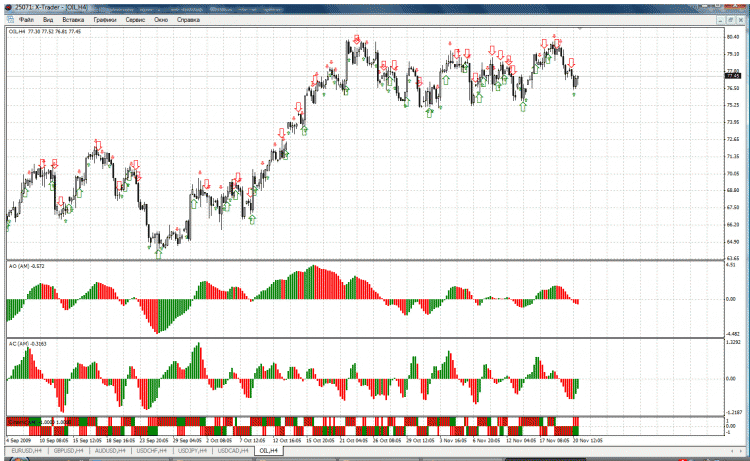Open the Файл menu
The width and height of the screenshot is (750, 461).
[x=25, y=19]
